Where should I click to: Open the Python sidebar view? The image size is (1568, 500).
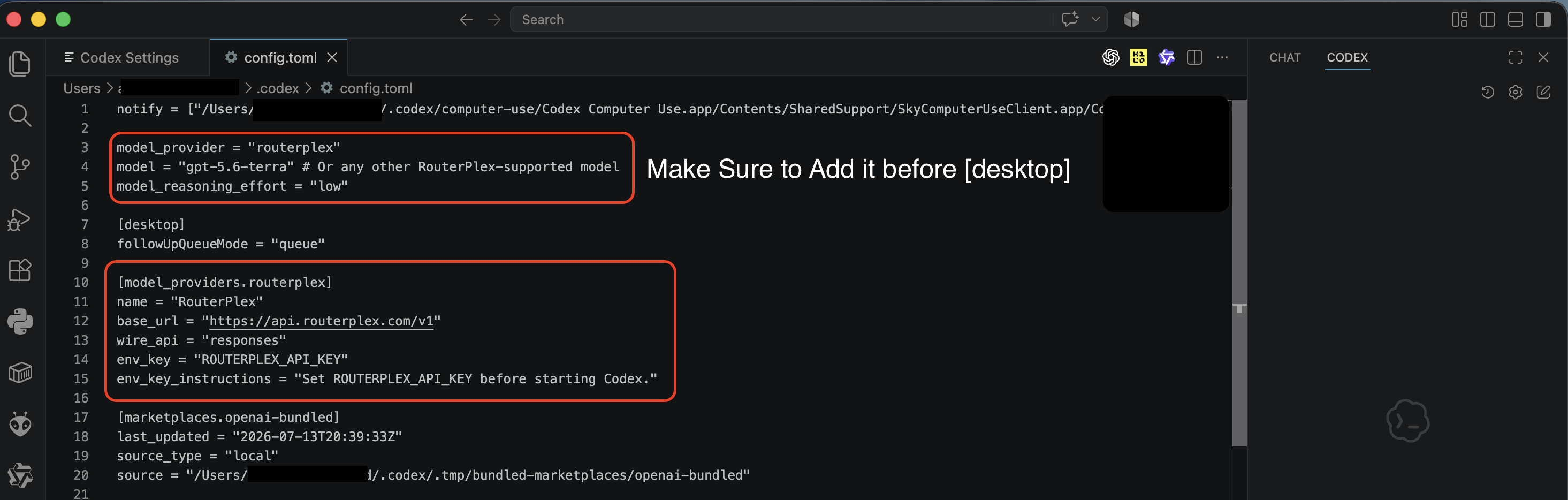tap(20, 322)
